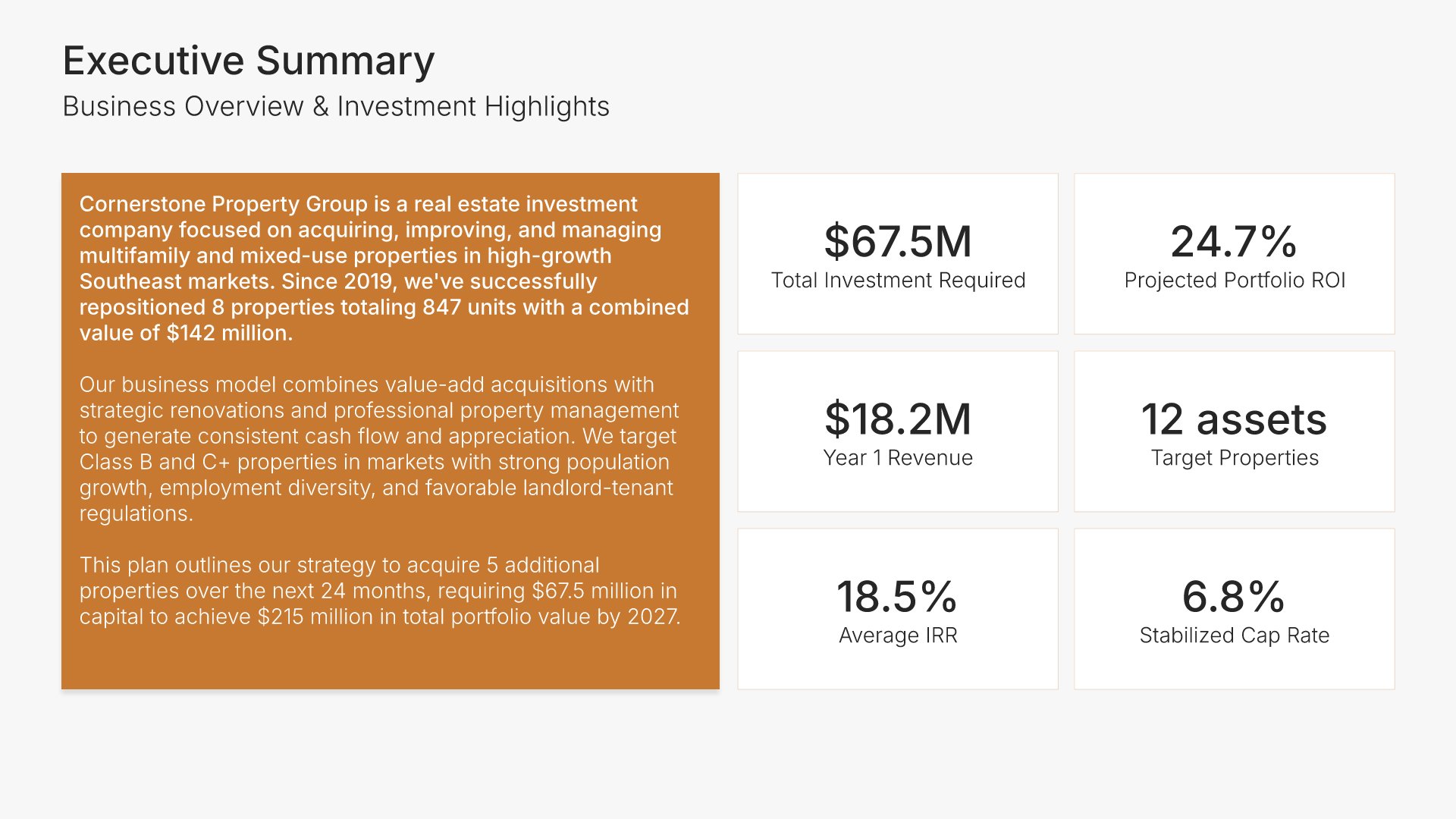Click the business model paragraph text
The width and height of the screenshot is (1456, 819).
tap(378, 449)
